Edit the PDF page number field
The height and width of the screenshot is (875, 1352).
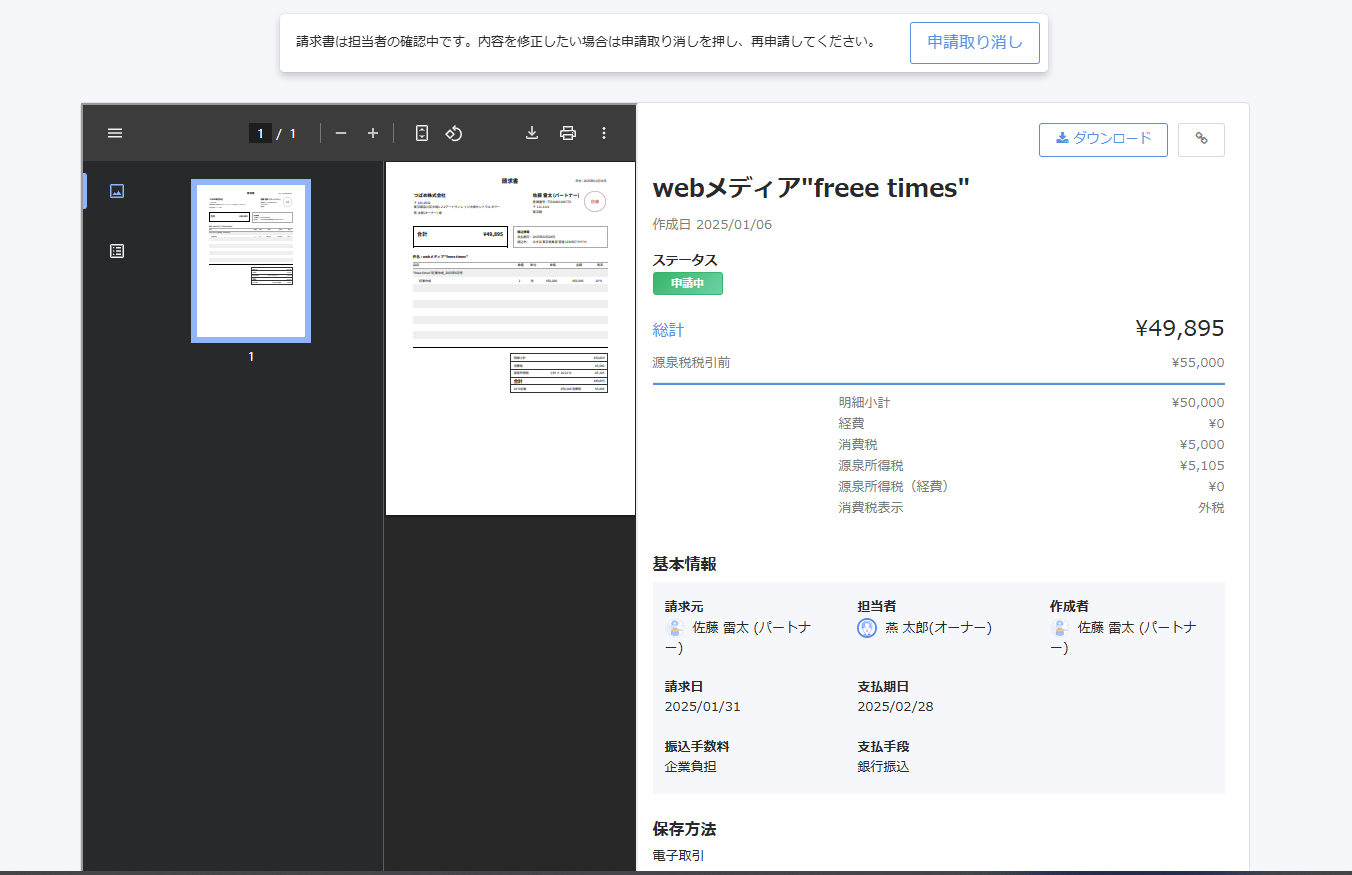(x=260, y=133)
